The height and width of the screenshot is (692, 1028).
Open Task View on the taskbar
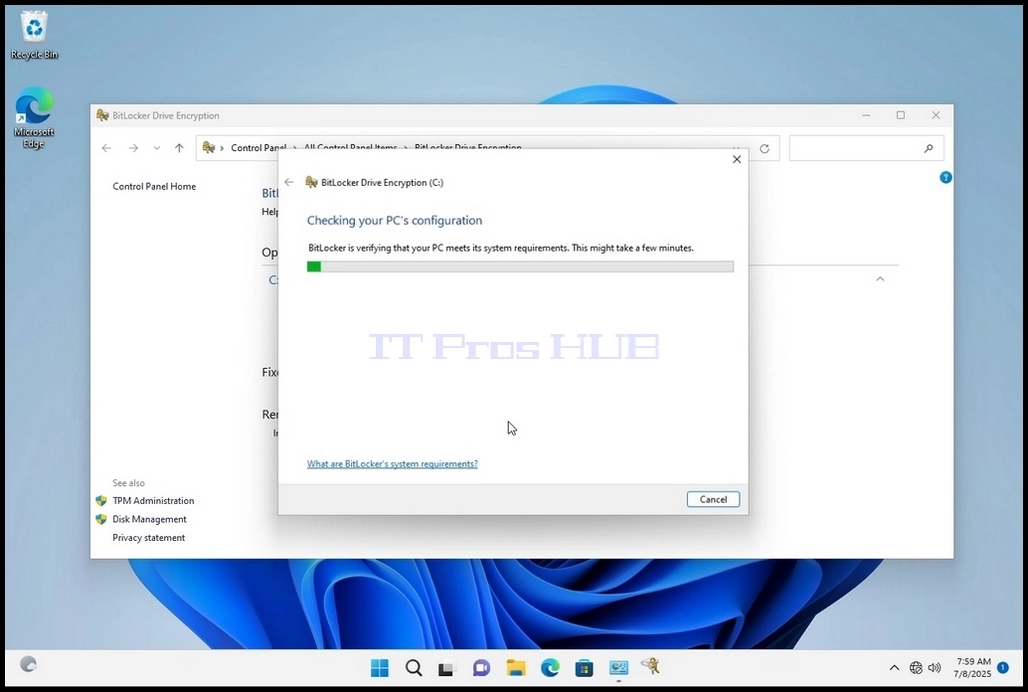coord(446,668)
